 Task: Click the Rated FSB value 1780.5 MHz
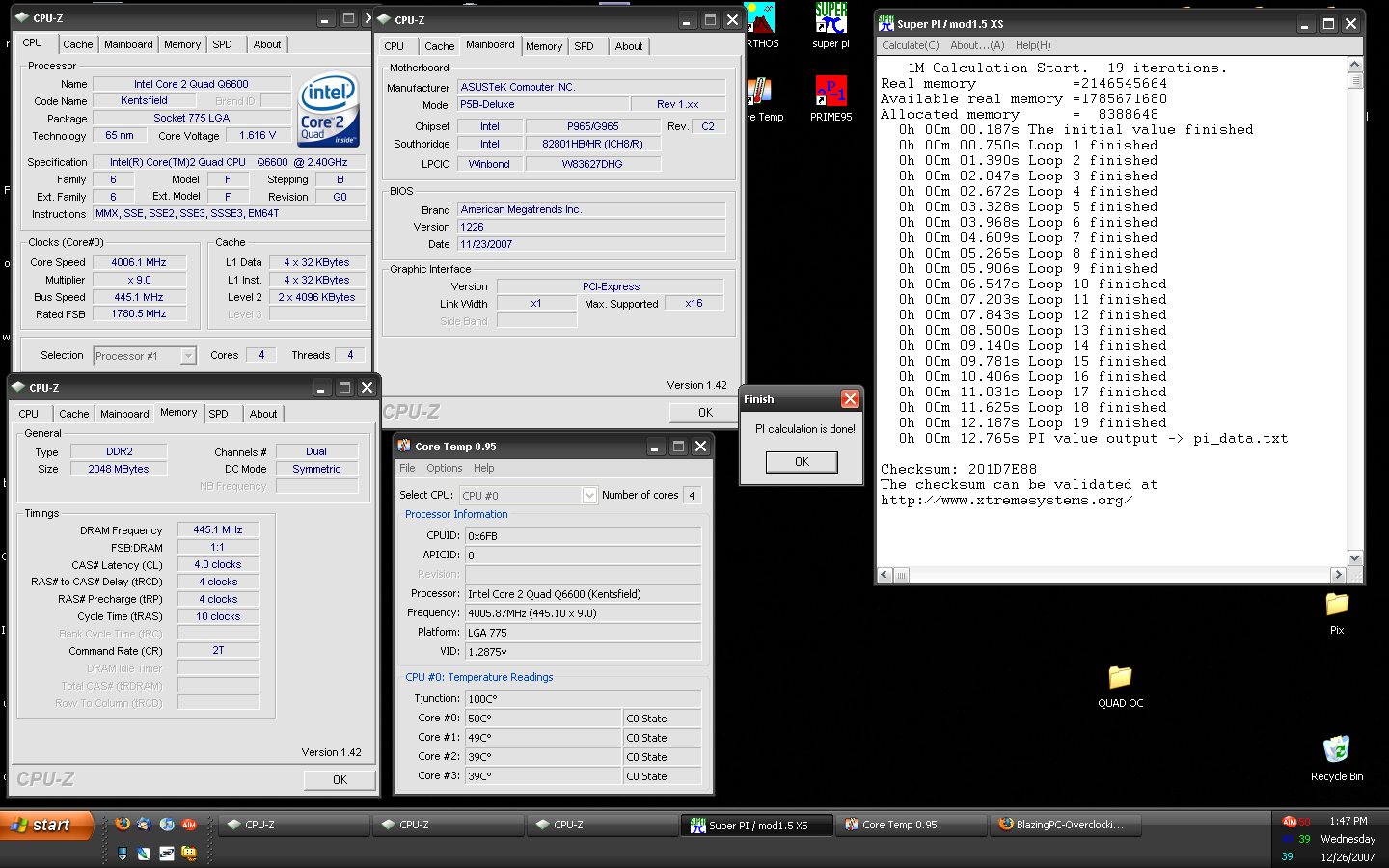[138, 313]
